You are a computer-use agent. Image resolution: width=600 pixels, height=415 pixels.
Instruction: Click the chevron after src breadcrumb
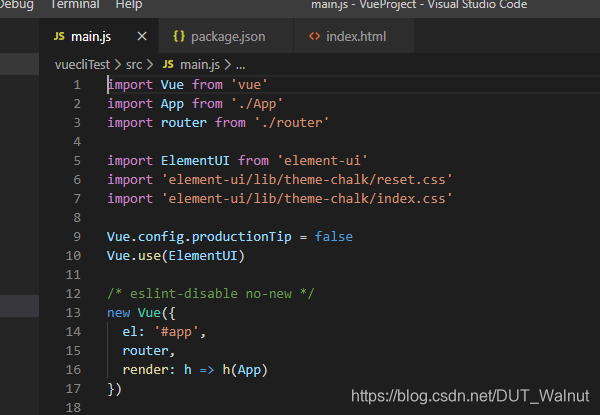tap(150, 65)
